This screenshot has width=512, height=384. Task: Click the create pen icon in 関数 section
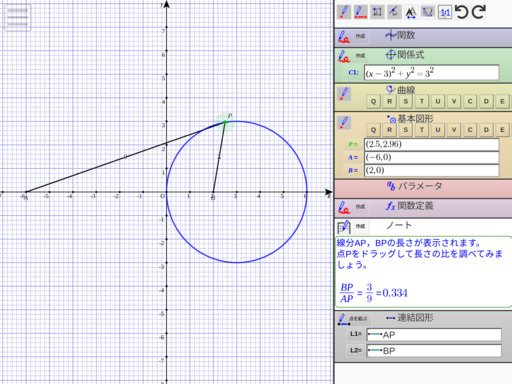344,37
